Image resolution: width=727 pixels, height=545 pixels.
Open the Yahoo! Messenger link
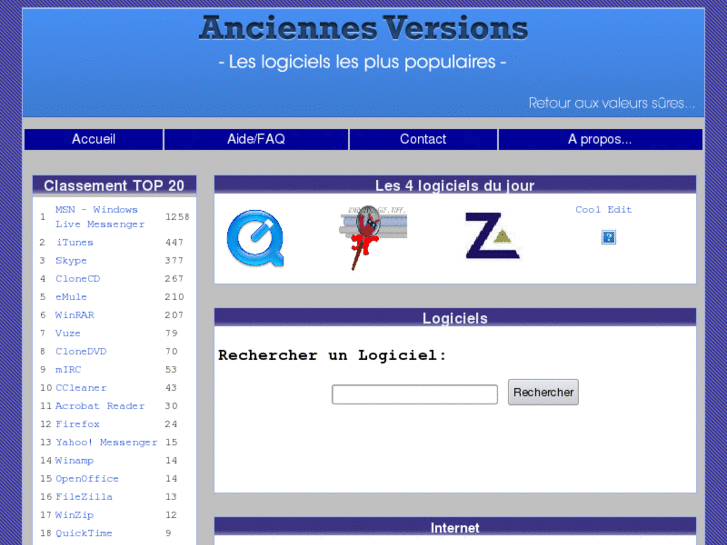(106, 442)
